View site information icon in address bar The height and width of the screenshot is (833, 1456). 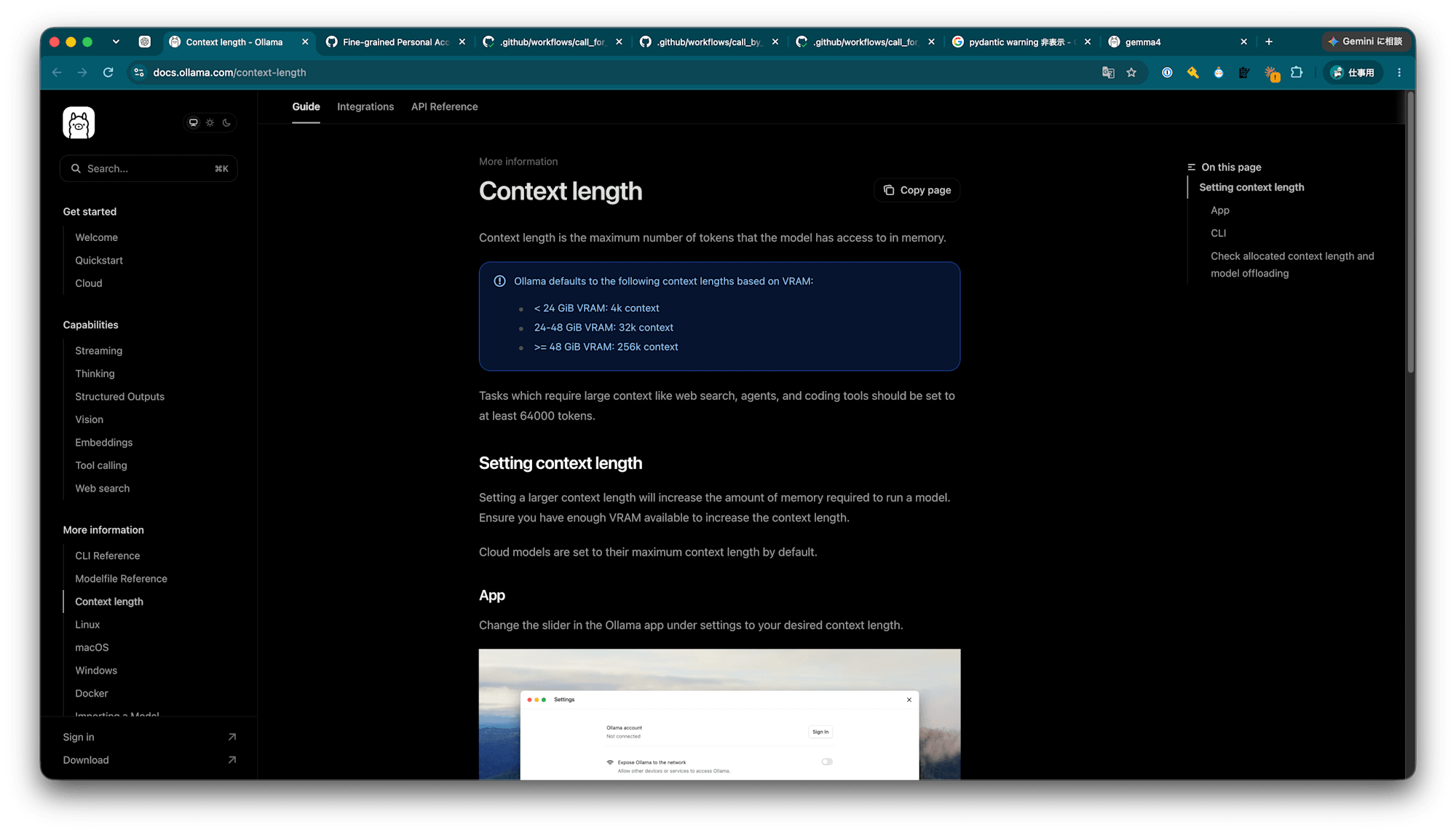coord(139,72)
